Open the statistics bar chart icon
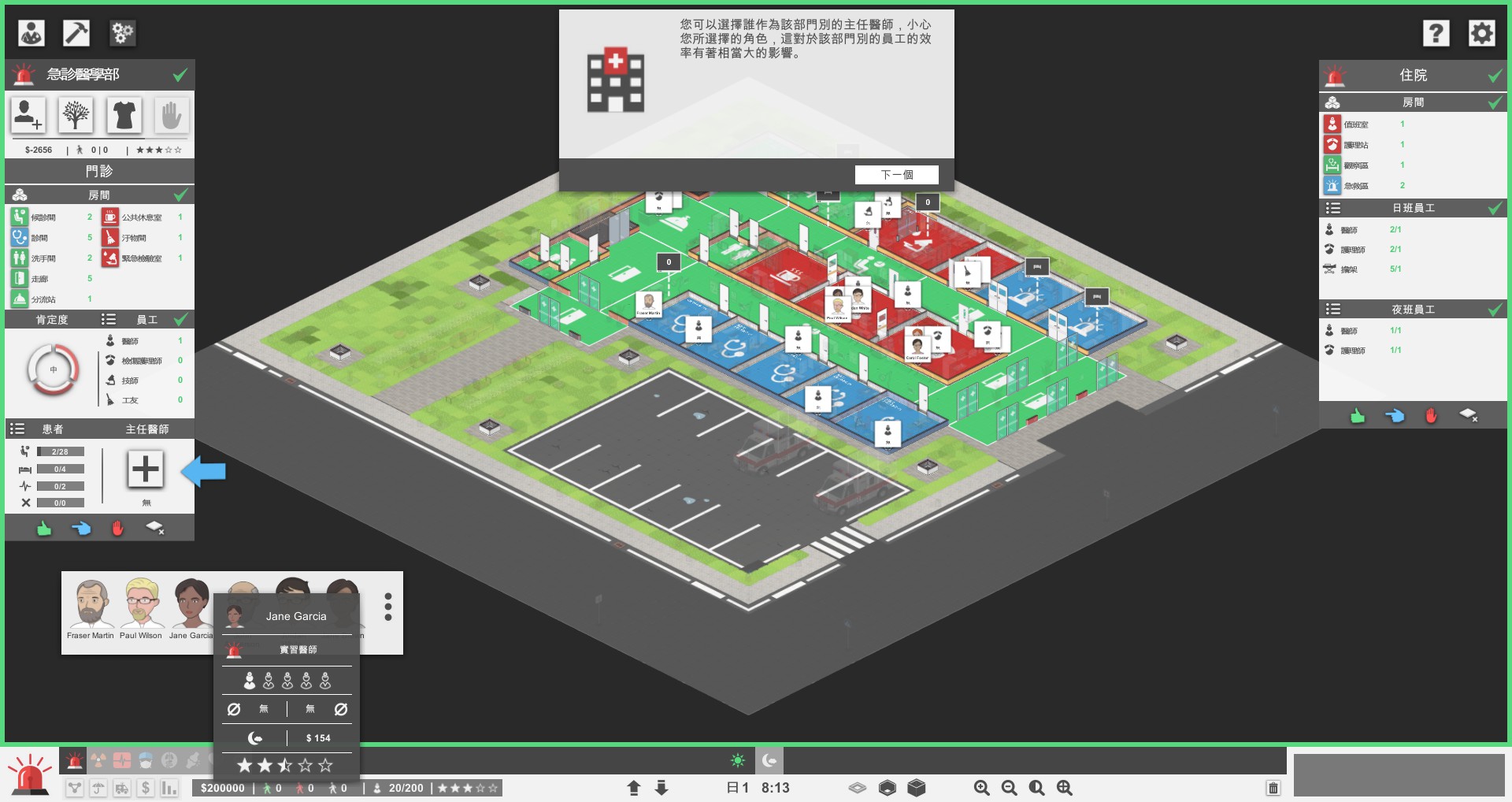 169,788
